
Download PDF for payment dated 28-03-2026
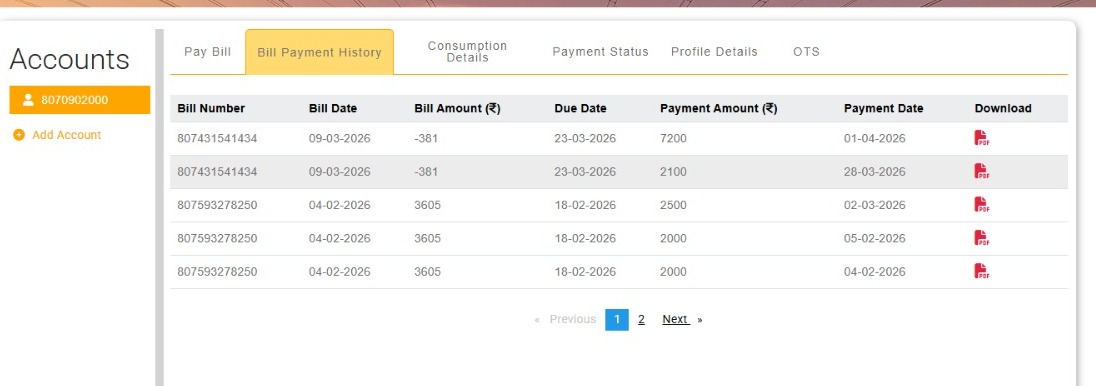(x=981, y=171)
